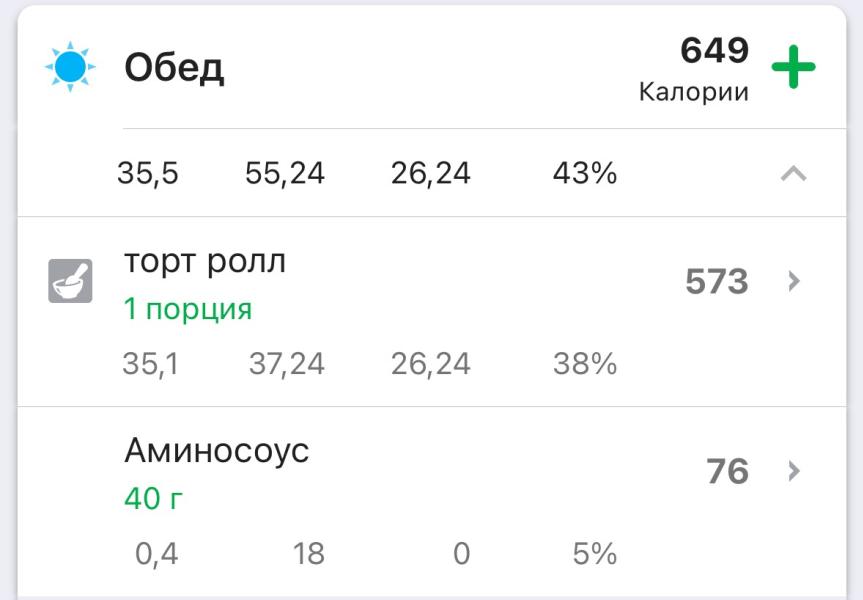Click the 35,5 value in the Обед summary
The image size is (863, 600).
(x=148, y=174)
